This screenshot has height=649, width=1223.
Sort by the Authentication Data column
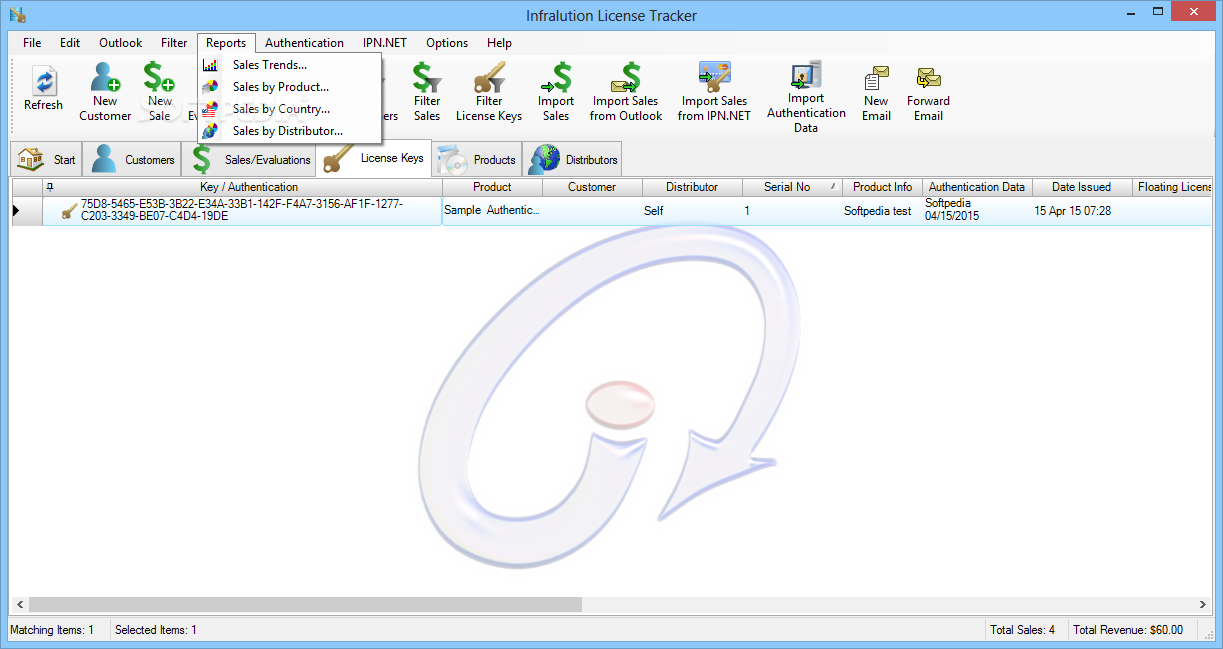[x=977, y=187]
